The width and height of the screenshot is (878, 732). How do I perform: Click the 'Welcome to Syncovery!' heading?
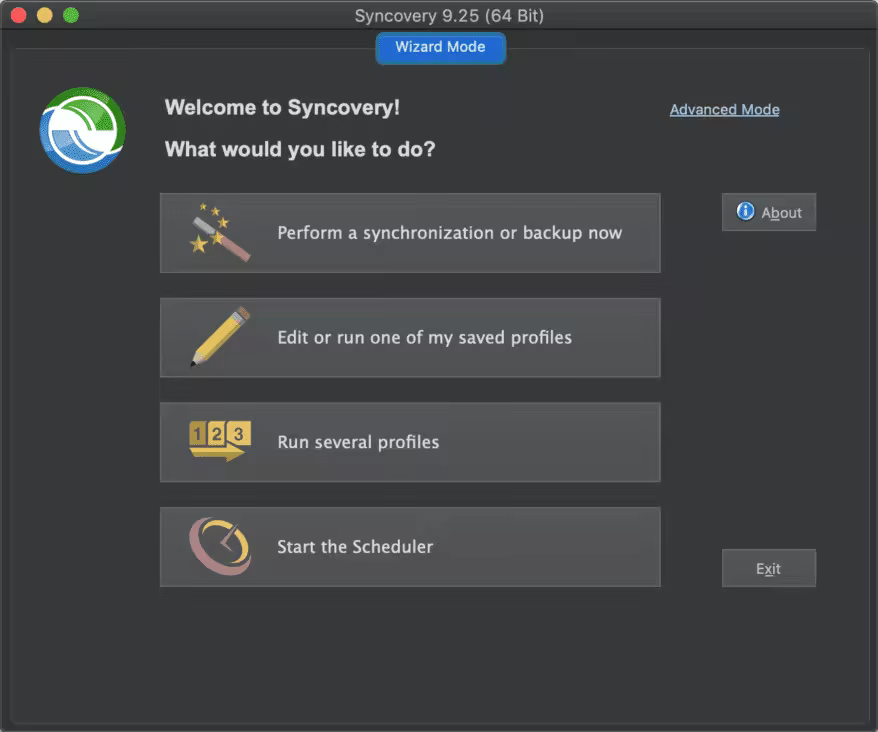(x=282, y=107)
